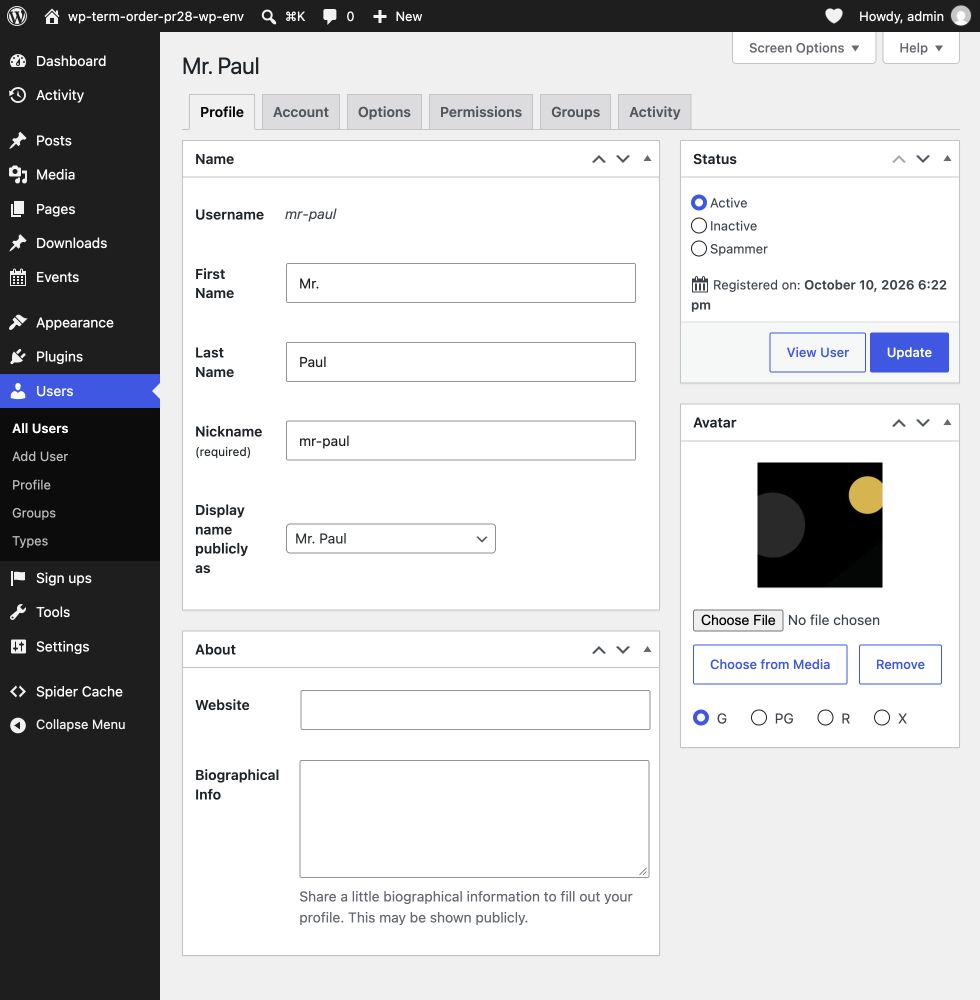Mark user as Spammer
The height and width of the screenshot is (1000, 980).
coord(699,249)
